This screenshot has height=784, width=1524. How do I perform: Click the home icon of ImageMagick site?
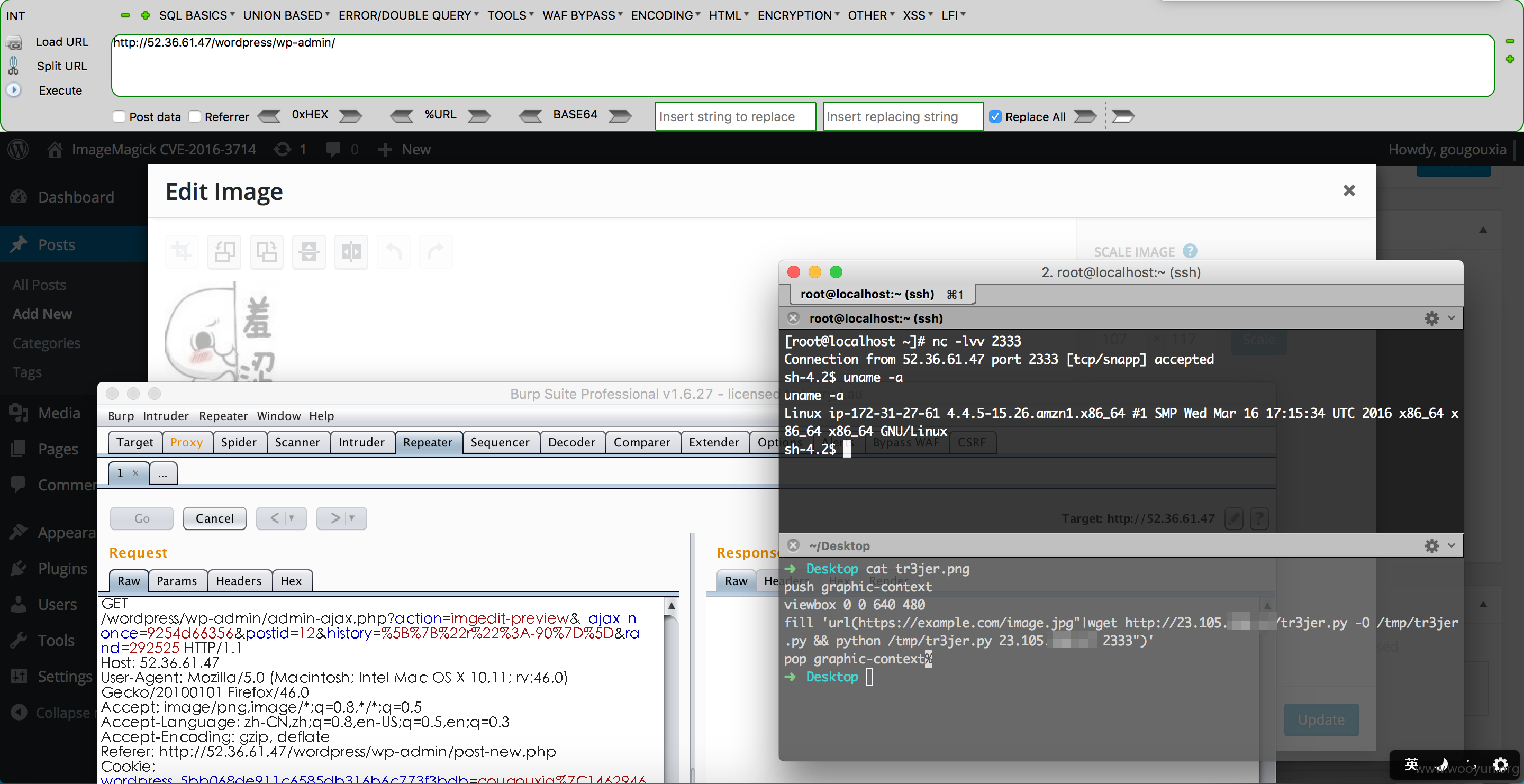(55, 149)
